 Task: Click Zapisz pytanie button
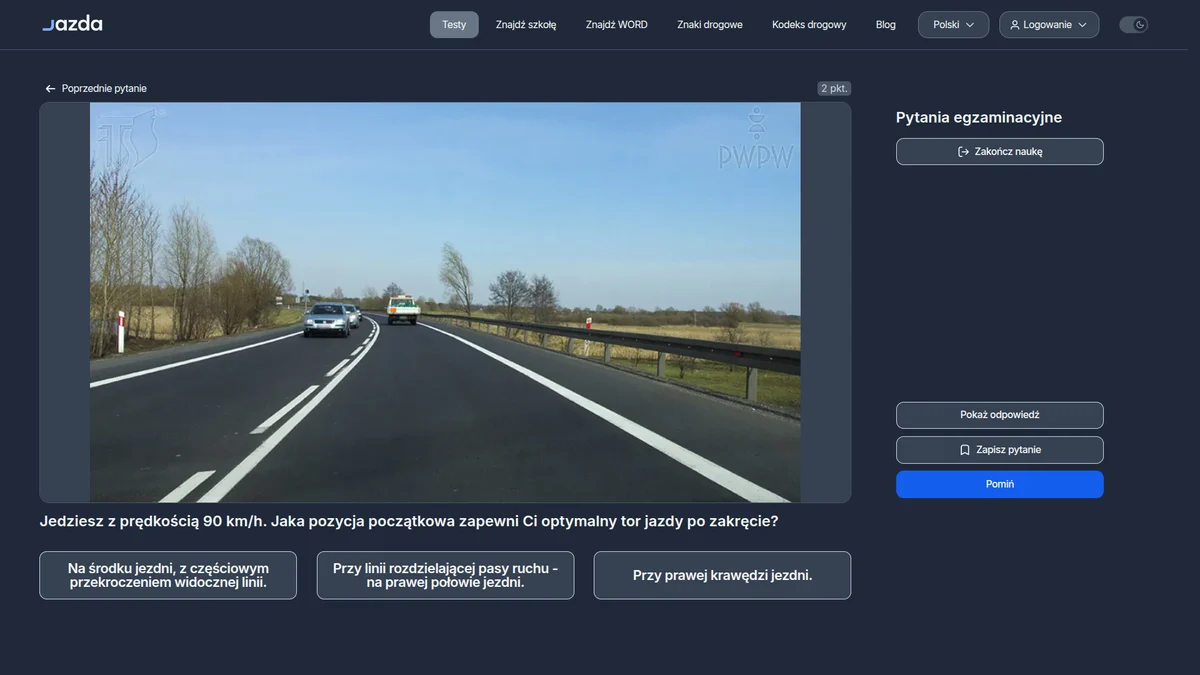(x=1000, y=450)
